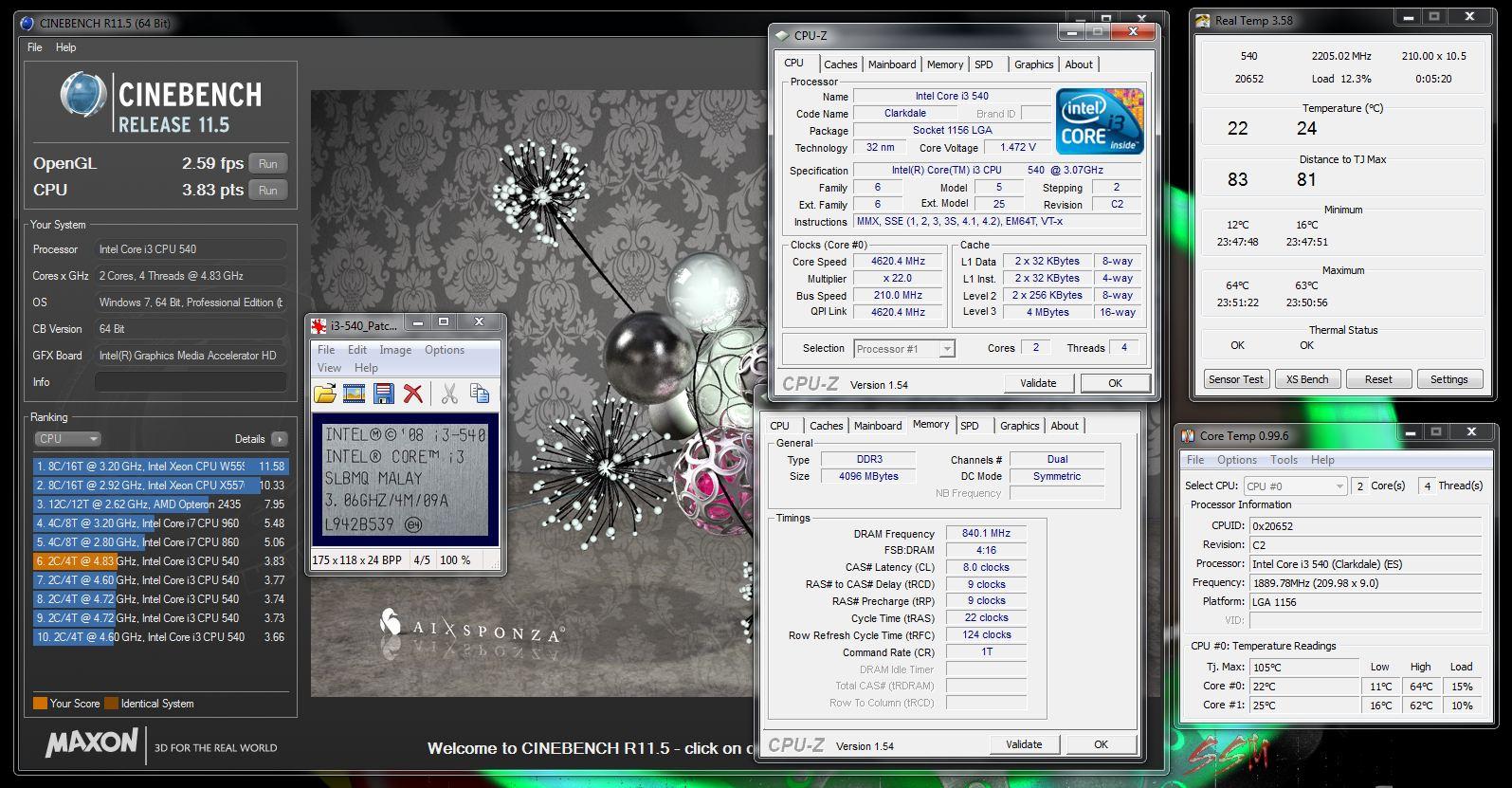
Task: Click Reset button in Real Temp
Action: [x=1378, y=379]
